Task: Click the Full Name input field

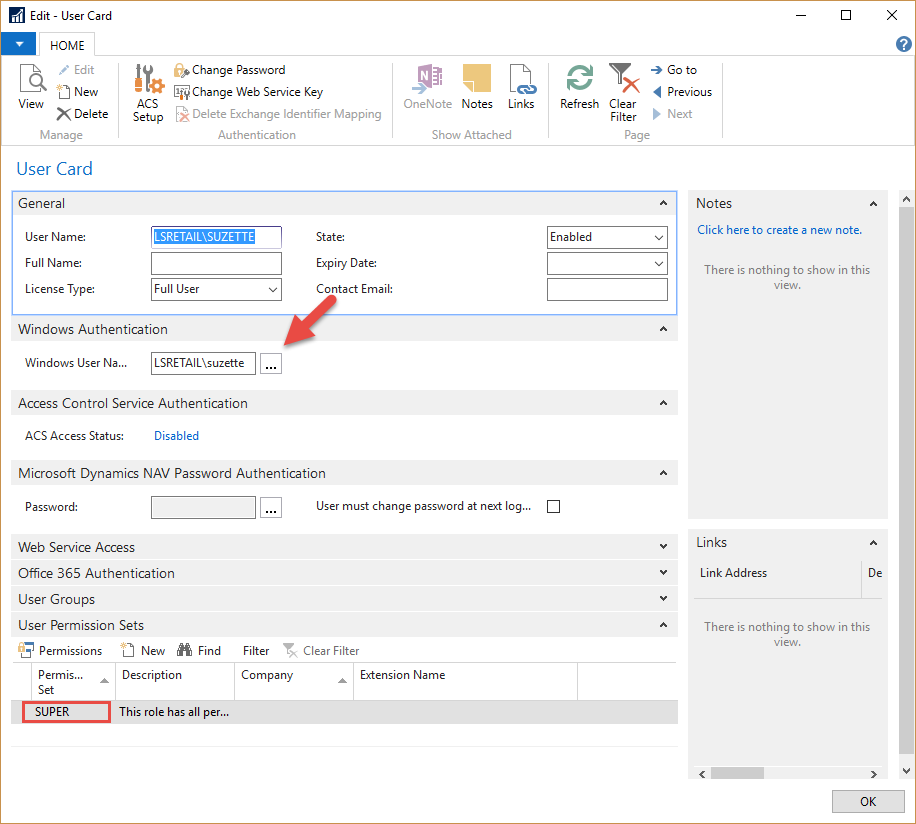Action: (216, 264)
